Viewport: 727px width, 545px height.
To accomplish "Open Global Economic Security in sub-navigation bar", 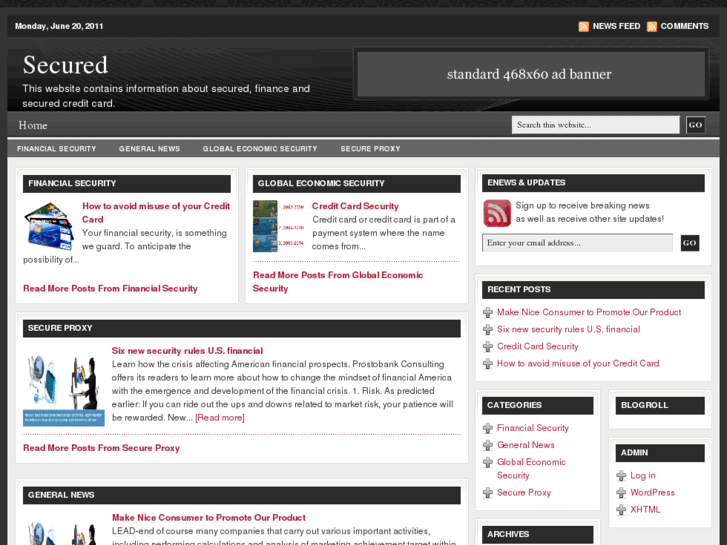I will (x=260, y=149).
